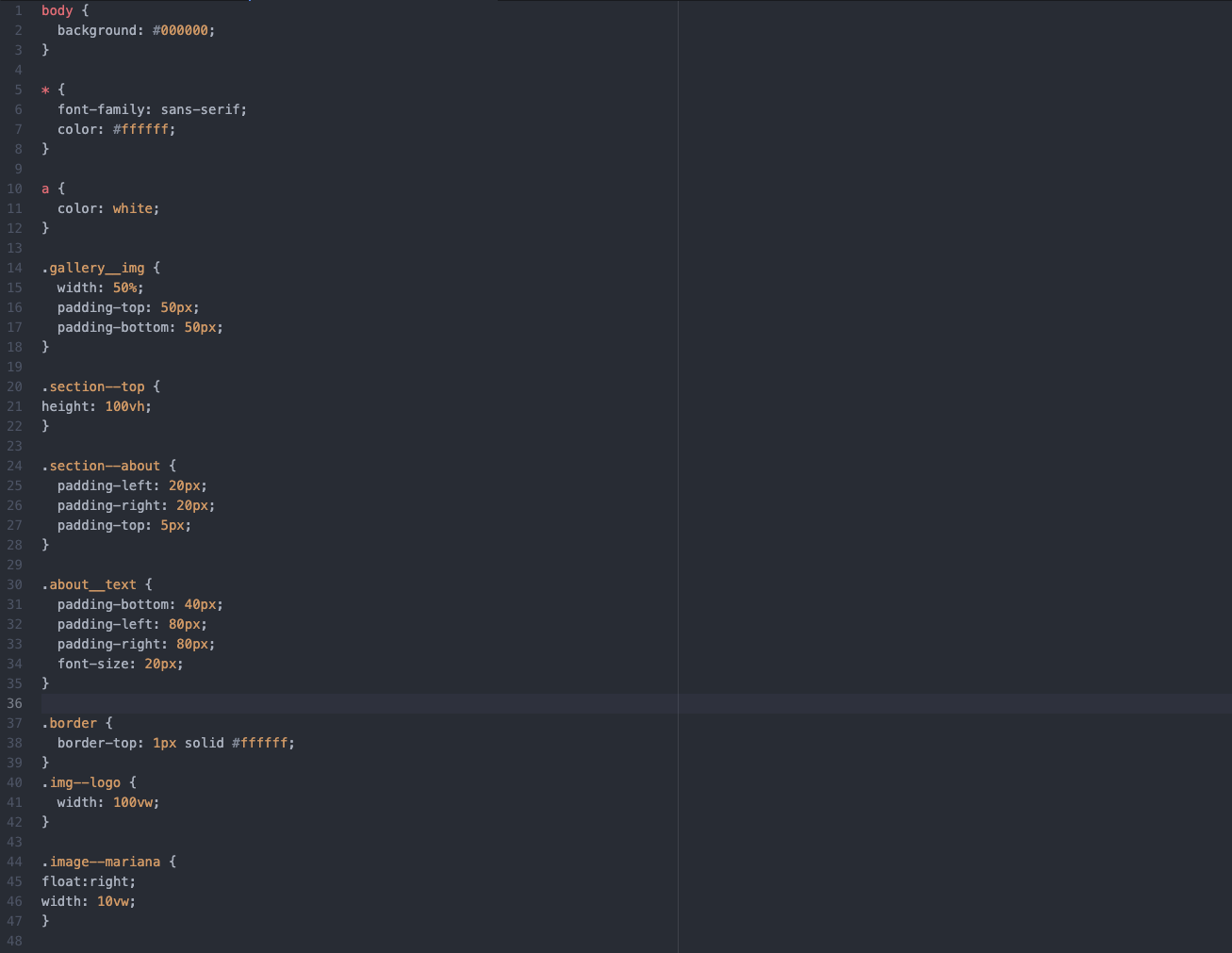Click the ".section--top {" selector
Image resolution: width=1232 pixels, height=953 pixels.
click(x=101, y=386)
